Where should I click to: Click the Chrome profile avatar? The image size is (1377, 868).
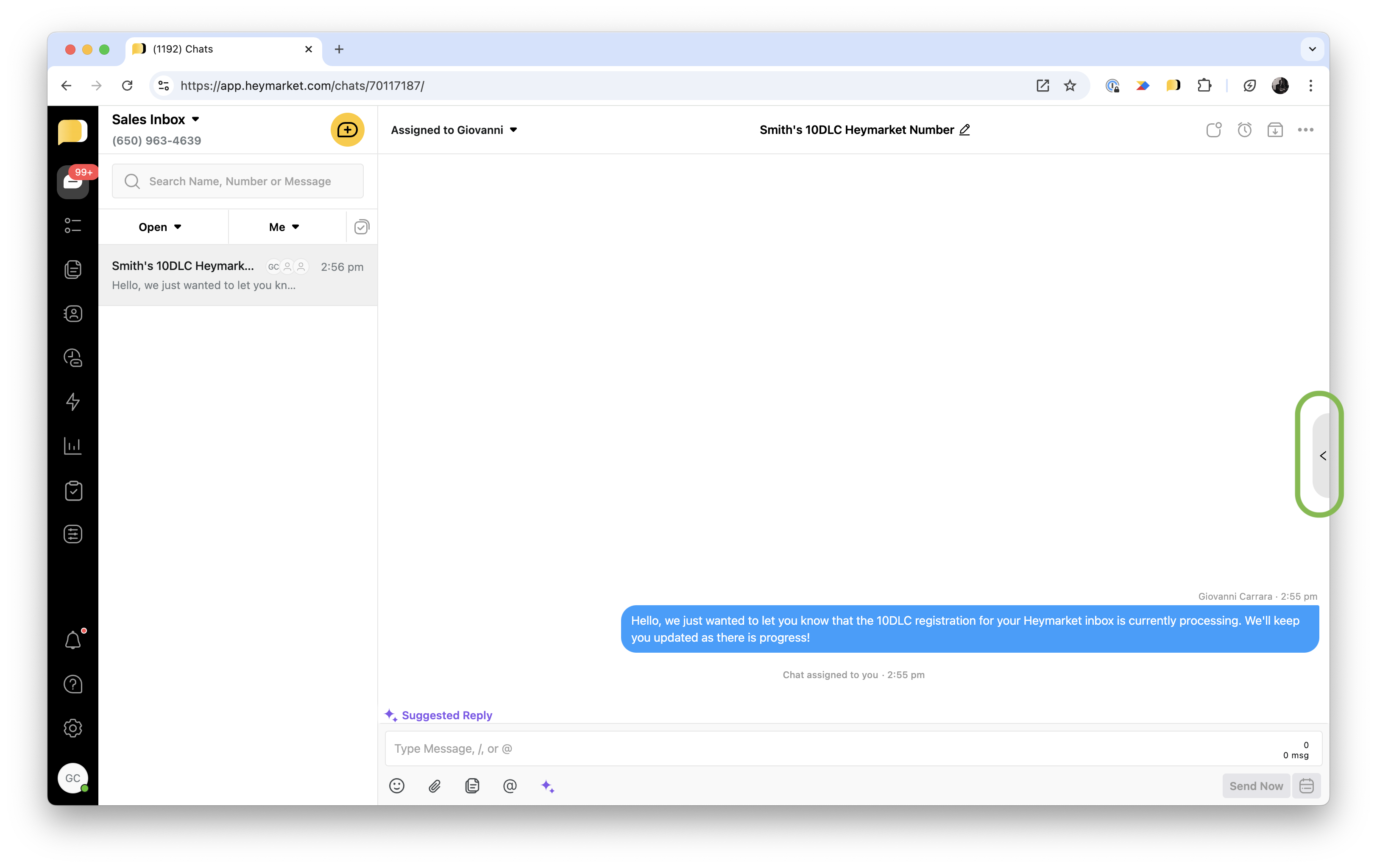click(1280, 86)
